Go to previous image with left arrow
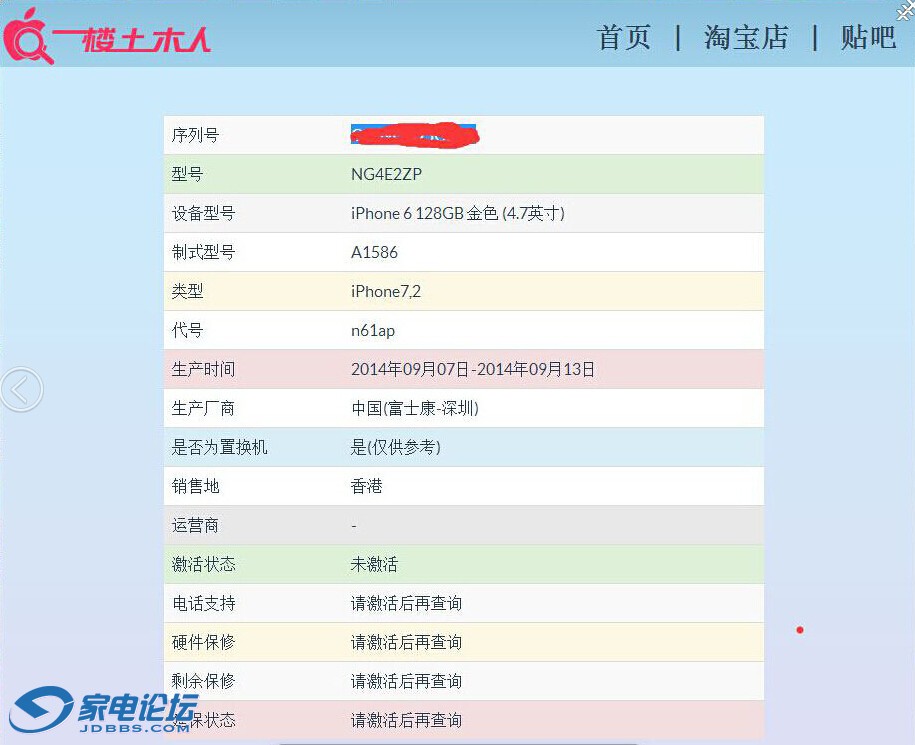 21,389
